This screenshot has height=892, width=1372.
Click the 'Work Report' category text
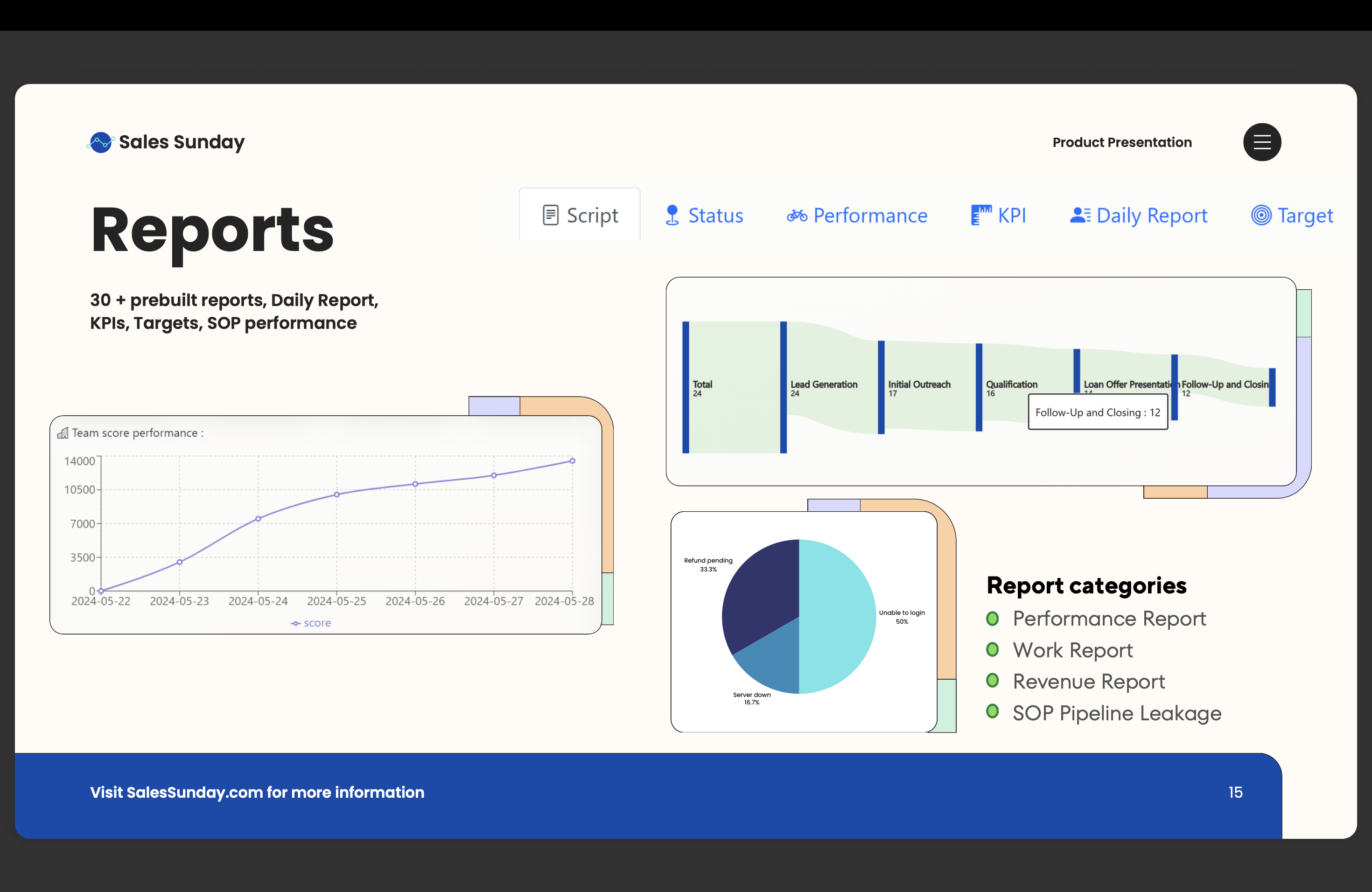click(1072, 650)
